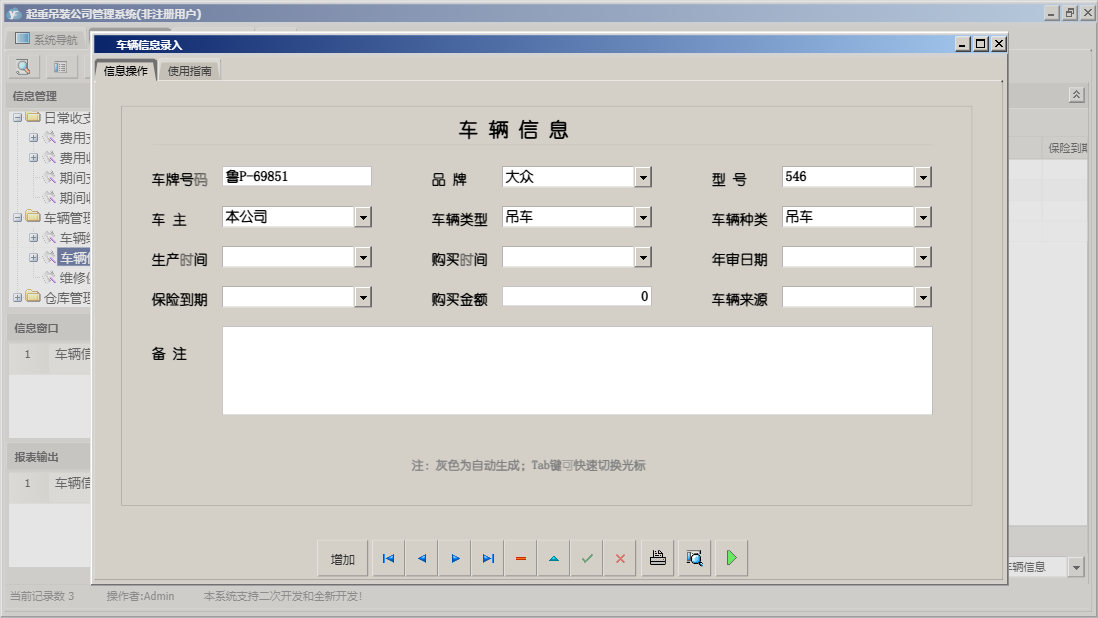Run query using green play arrow icon
The image size is (1098, 618).
pos(731,558)
